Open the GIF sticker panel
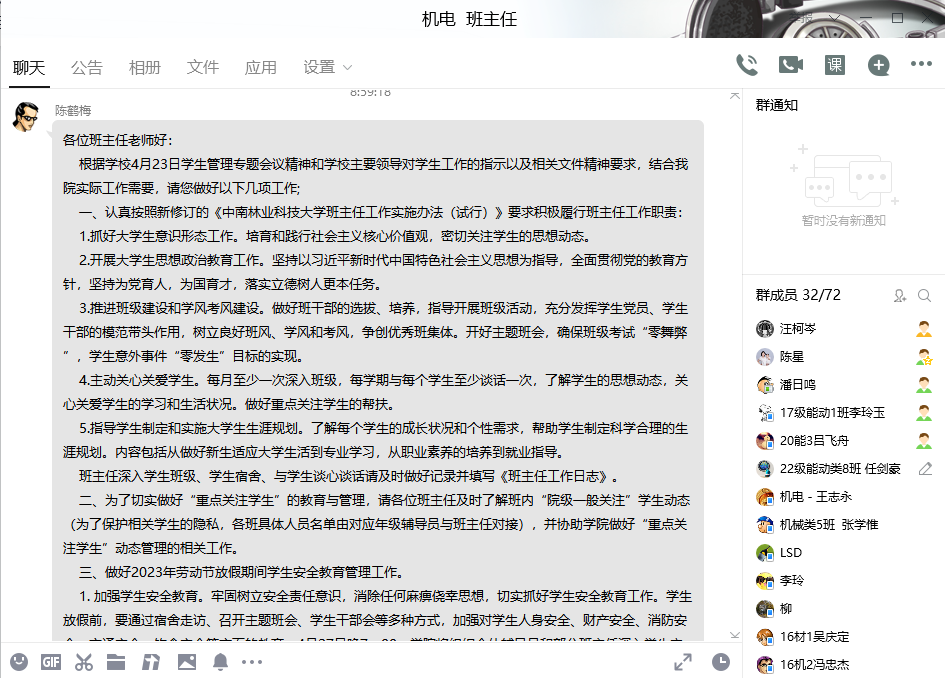The width and height of the screenshot is (945, 678). [x=52, y=661]
